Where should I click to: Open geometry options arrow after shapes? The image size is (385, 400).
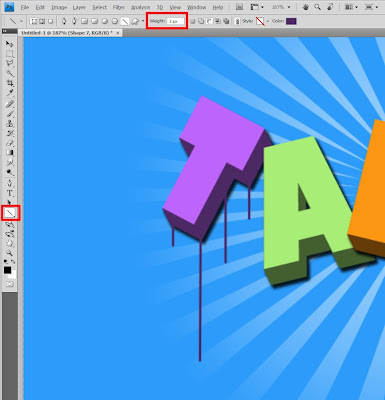pos(143,21)
